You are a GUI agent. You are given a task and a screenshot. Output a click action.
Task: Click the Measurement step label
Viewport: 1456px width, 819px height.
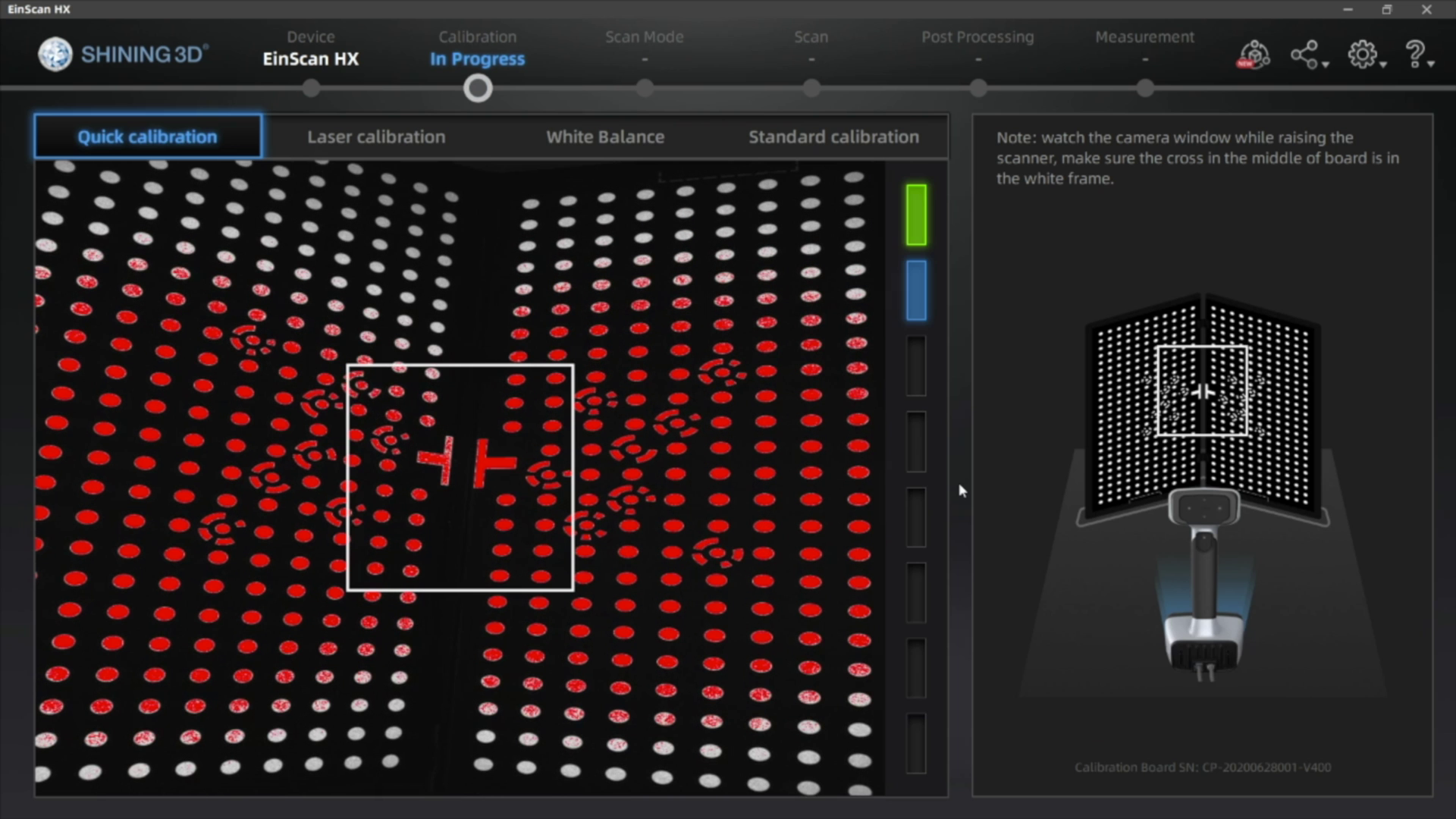[x=1144, y=37]
